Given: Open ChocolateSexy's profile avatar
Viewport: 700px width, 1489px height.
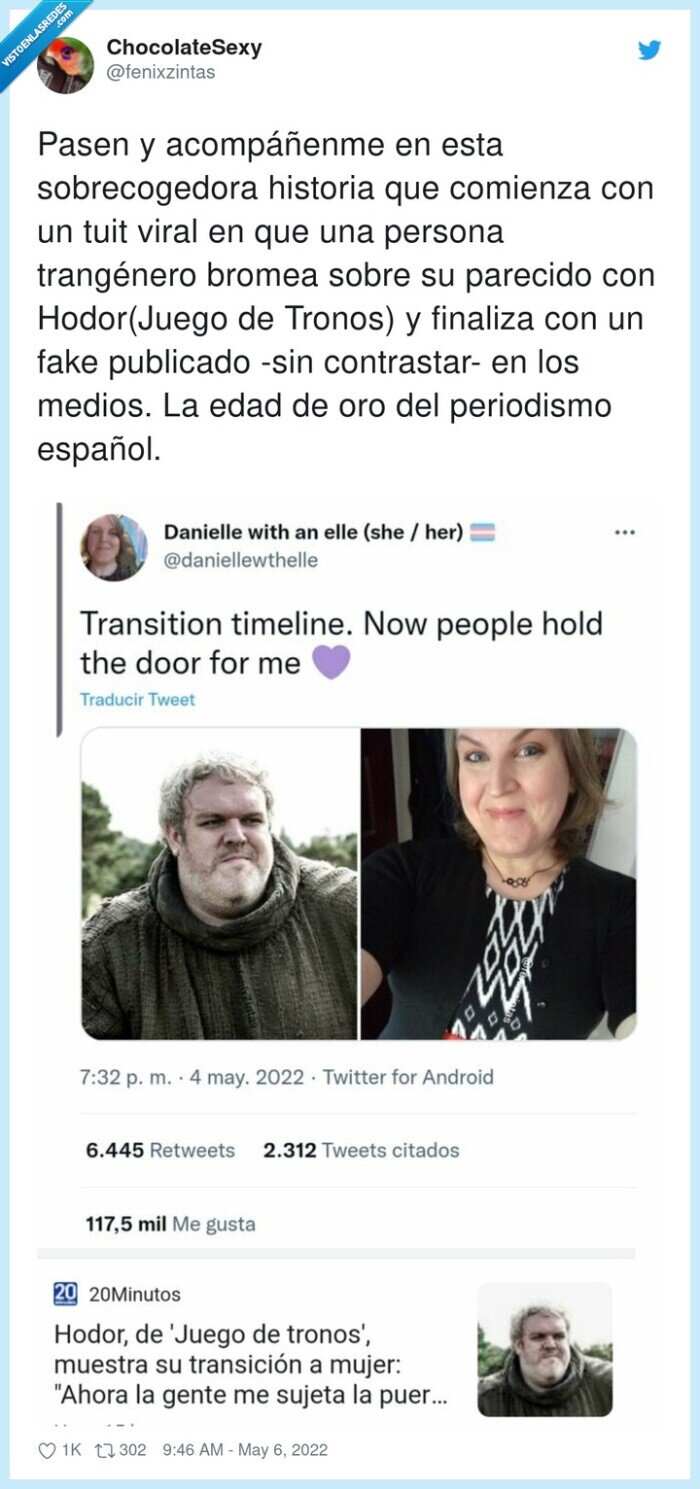Looking at the screenshot, I should (x=65, y=65).
